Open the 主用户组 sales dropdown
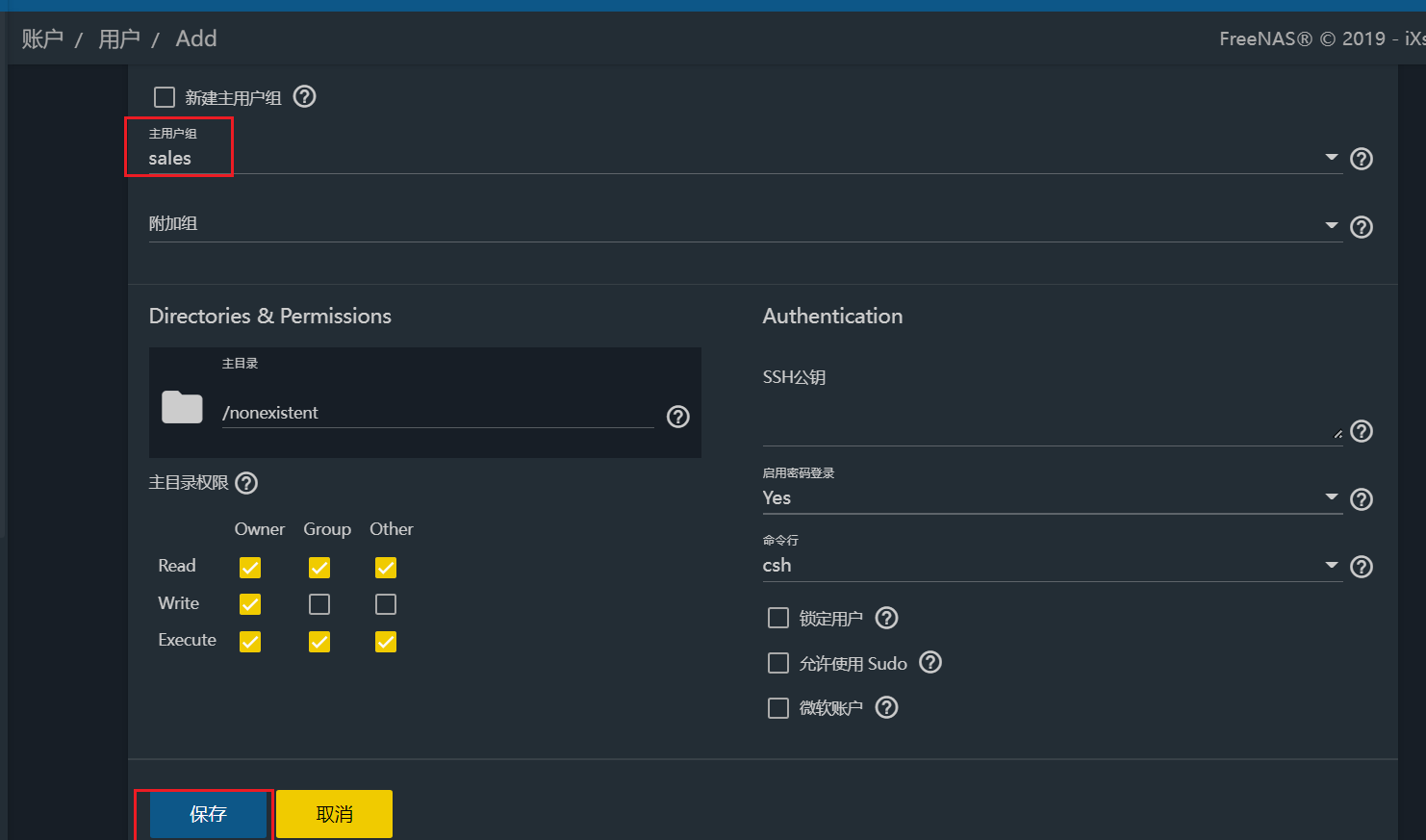The width and height of the screenshot is (1426, 840). pyautogui.click(x=745, y=158)
